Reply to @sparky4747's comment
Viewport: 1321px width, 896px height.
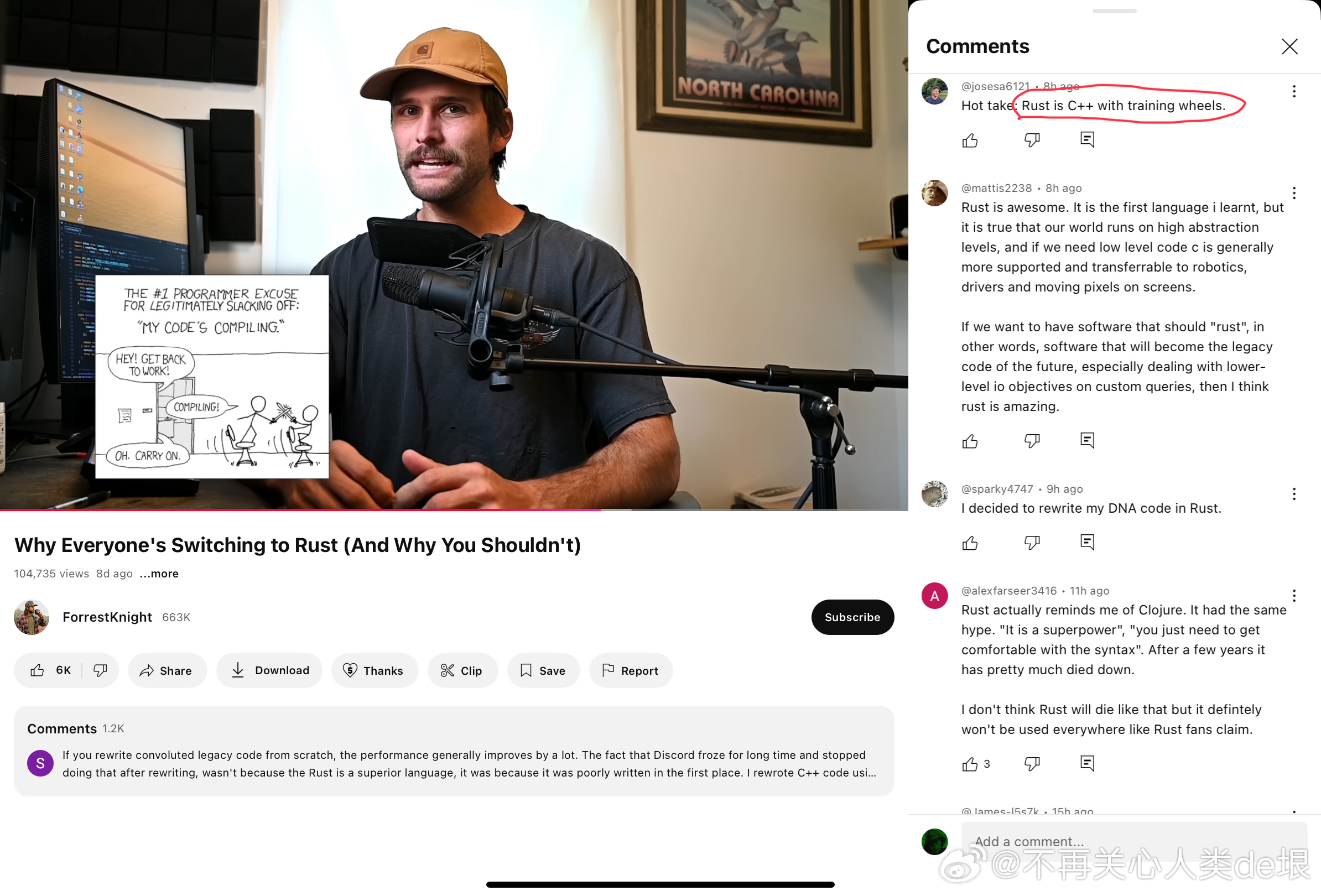coord(1087,543)
